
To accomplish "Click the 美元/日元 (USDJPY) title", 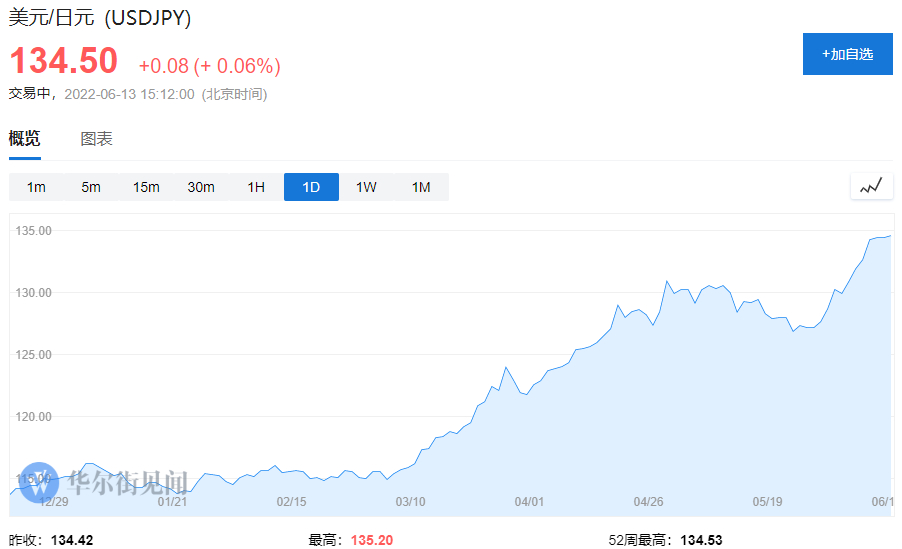I will click(100, 17).
